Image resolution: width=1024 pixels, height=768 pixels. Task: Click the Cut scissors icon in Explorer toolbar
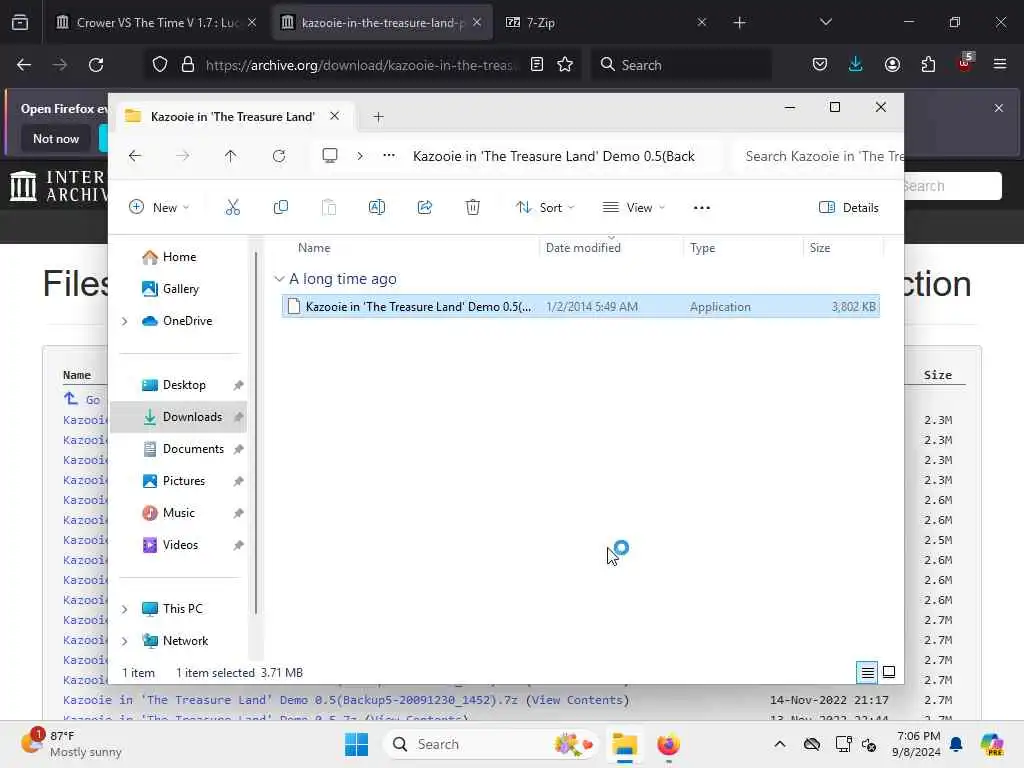tap(232, 208)
